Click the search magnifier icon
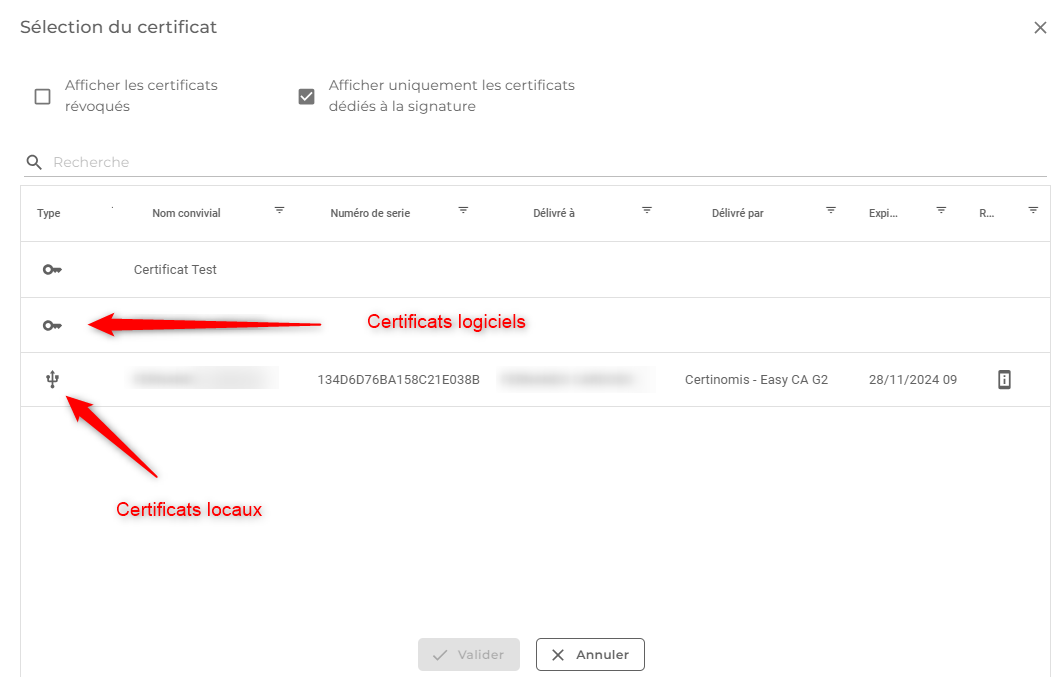This screenshot has height=677, width=1064. pyautogui.click(x=34, y=162)
